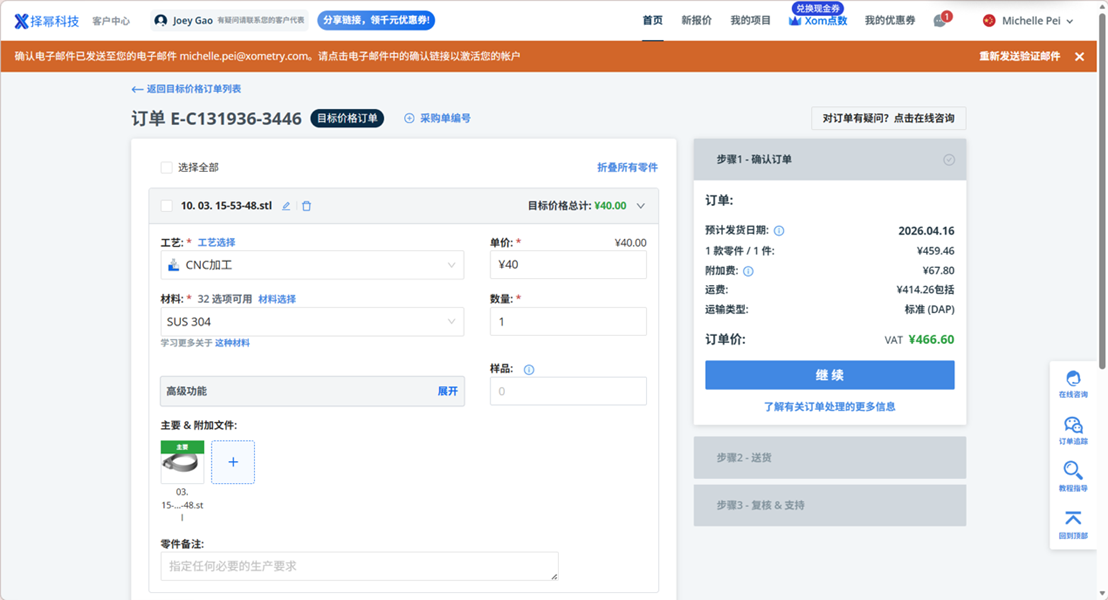
Task: Click the info icon next to 样品
Action: click(x=529, y=369)
